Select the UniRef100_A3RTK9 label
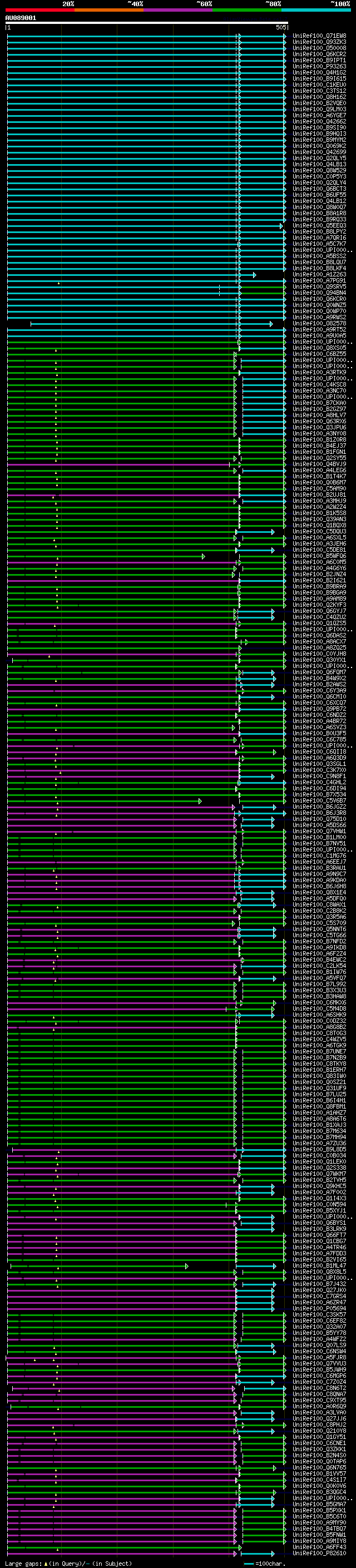Viewport: 356px width, 1568px height. [x=319, y=373]
